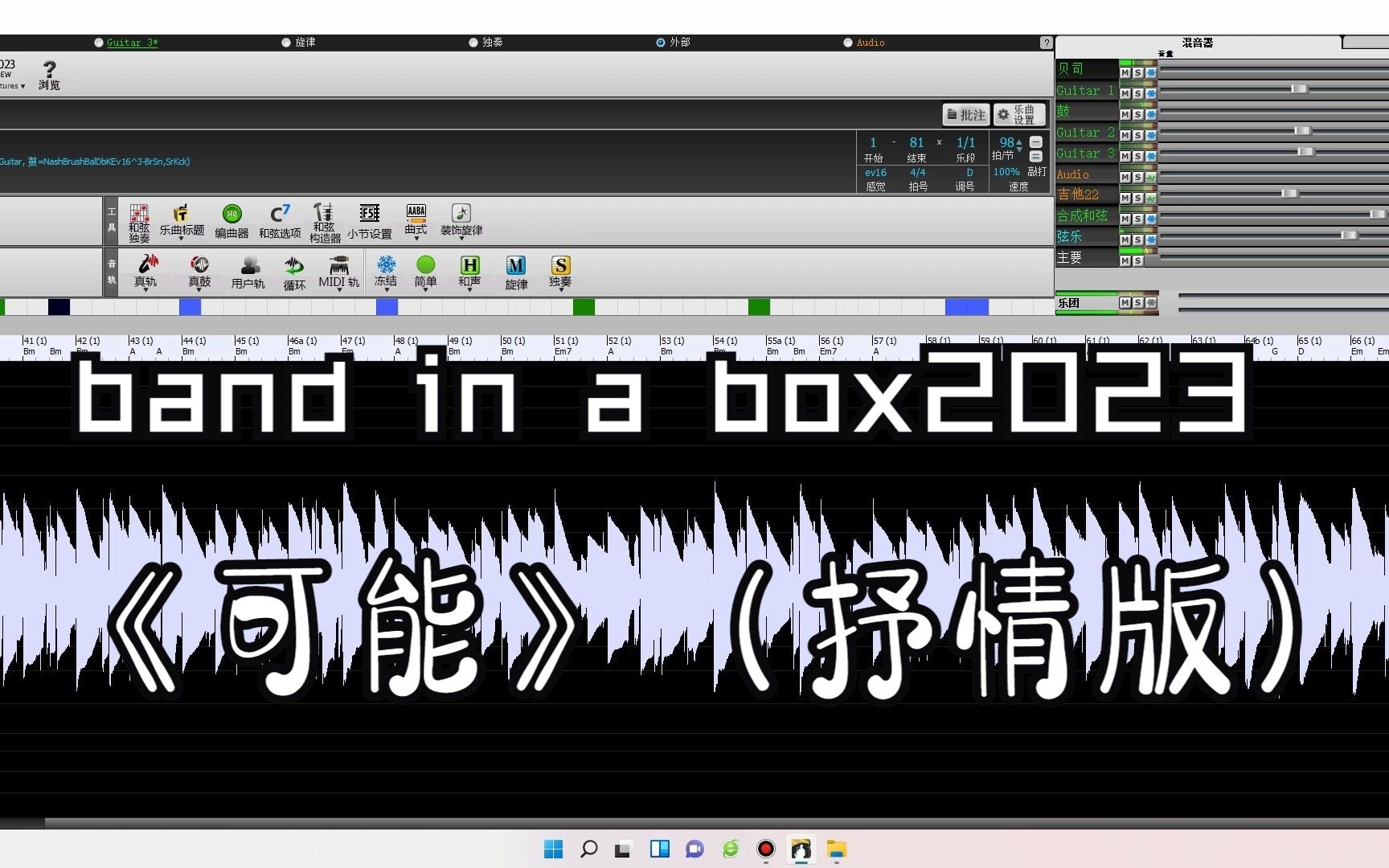The height and width of the screenshot is (868, 1389).
Task: Freeze the Guitar 2 track in mixer
Action: click(1151, 135)
